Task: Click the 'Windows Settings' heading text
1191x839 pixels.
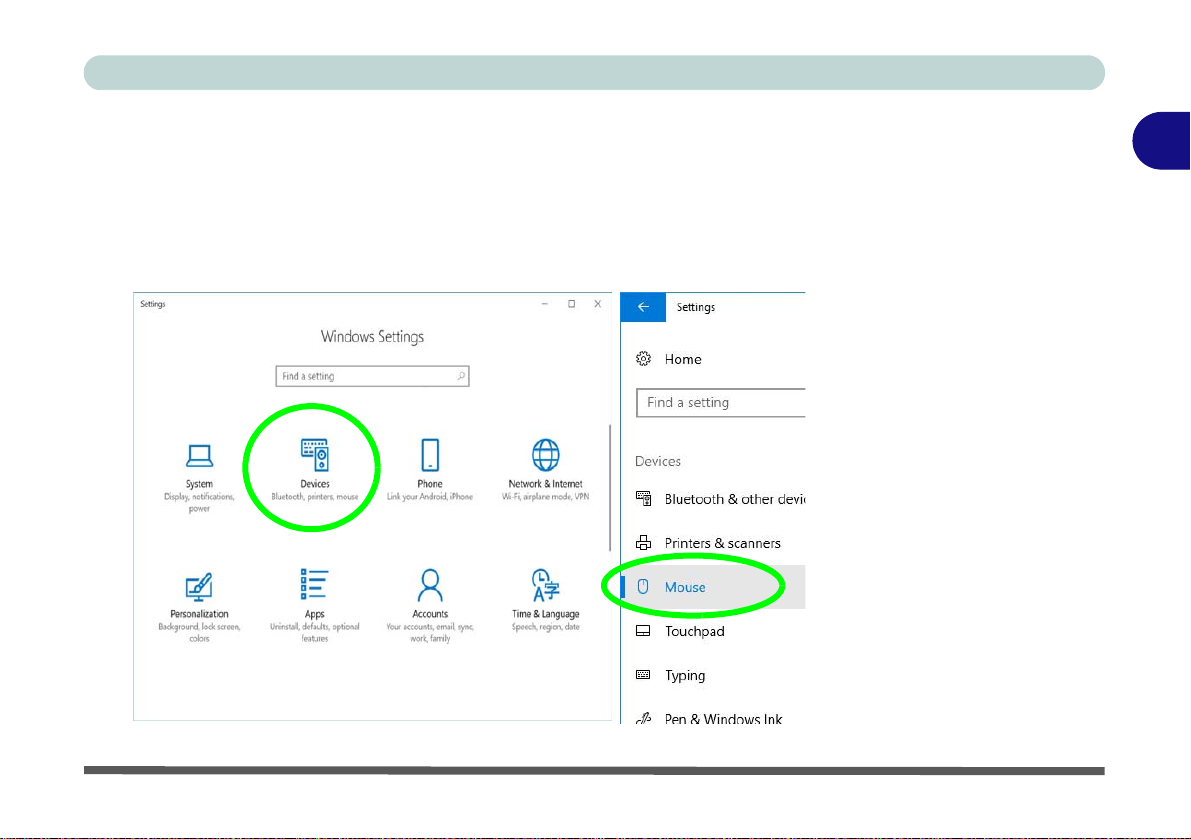Action: (x=372, y=336)
